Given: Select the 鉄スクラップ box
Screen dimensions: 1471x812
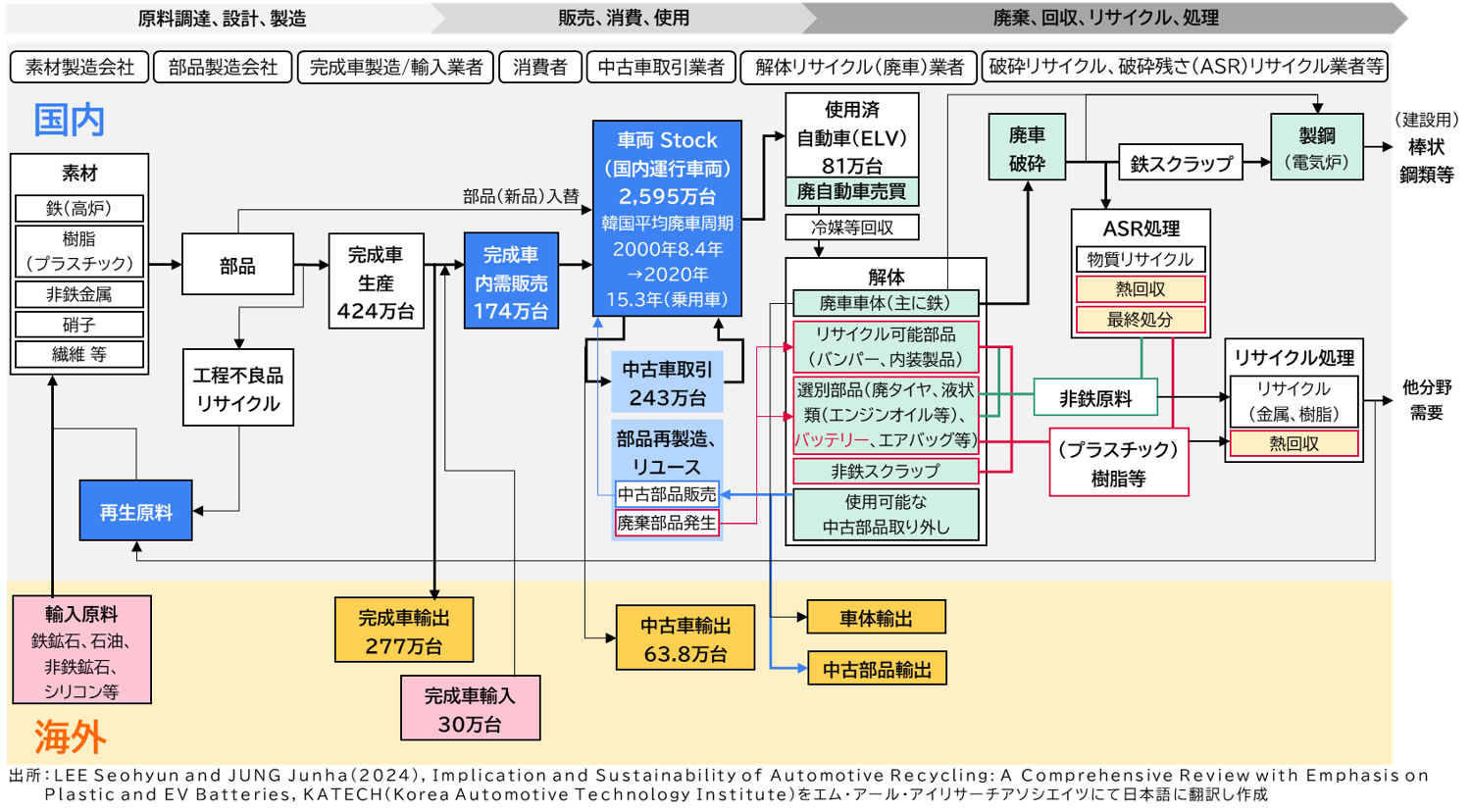Looking at the screenshot, I should 1181,164.
